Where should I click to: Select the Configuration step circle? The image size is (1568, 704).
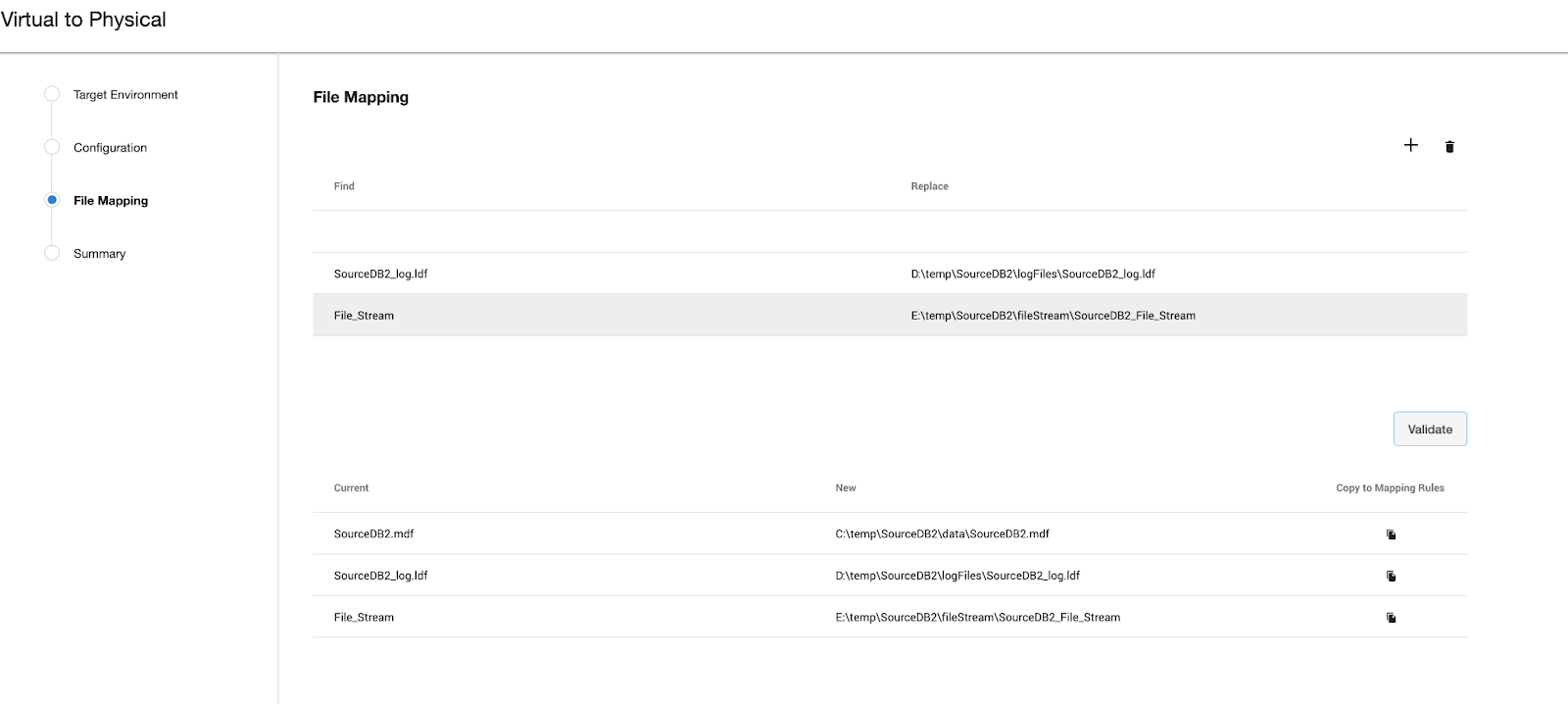pos(52,147)
